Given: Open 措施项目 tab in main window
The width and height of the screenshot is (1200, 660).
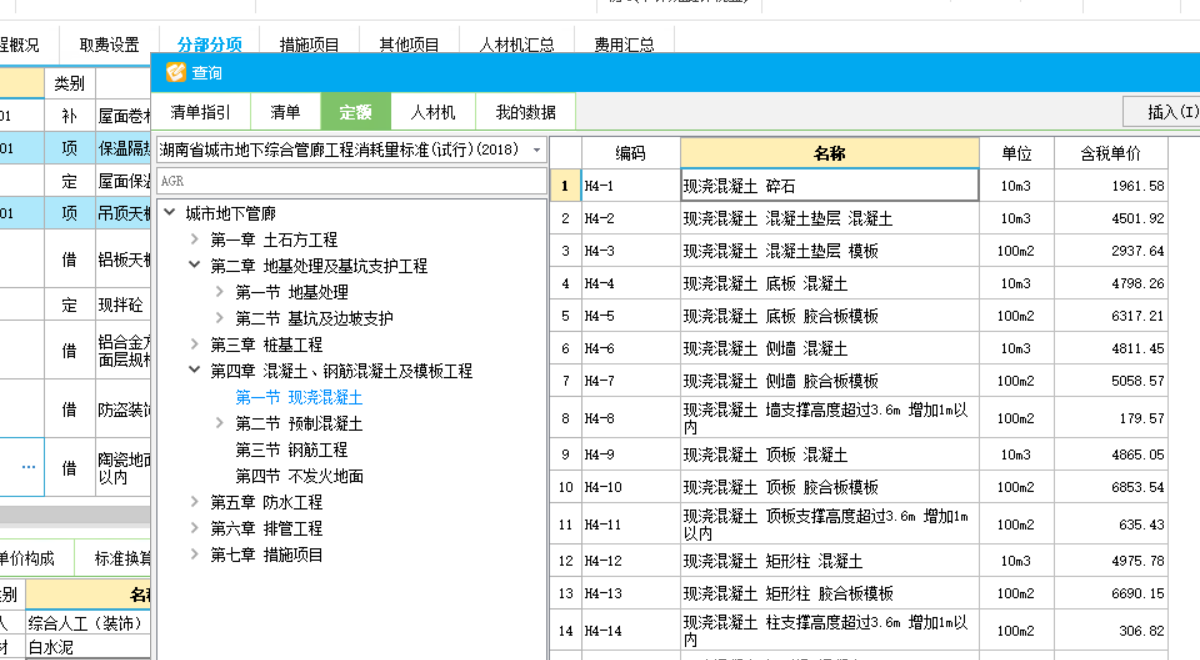Looking at the screenshot, I should 310,45.
